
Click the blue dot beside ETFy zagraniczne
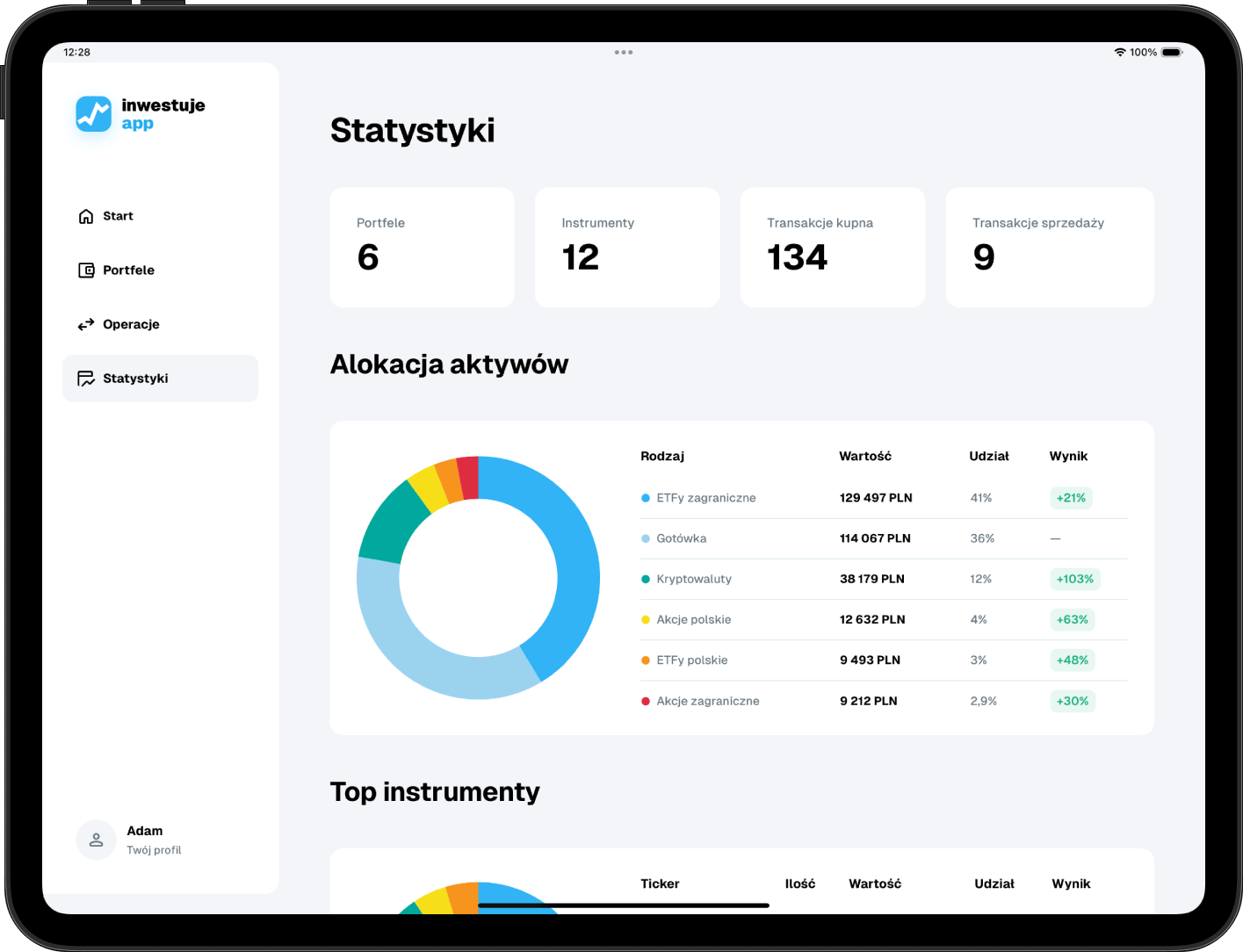[x=646, y=498]
